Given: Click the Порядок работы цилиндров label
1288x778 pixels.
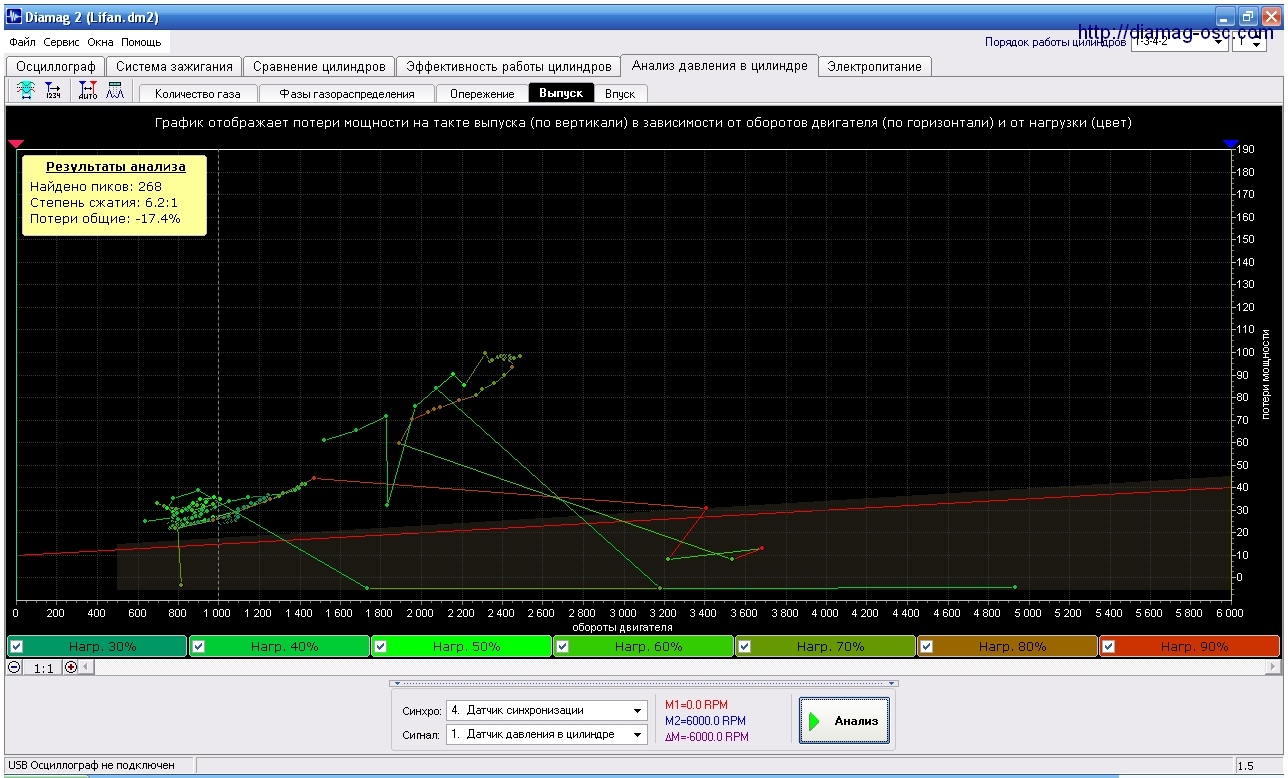Looking at the screenshot, I should click(x=1055, y=43).
